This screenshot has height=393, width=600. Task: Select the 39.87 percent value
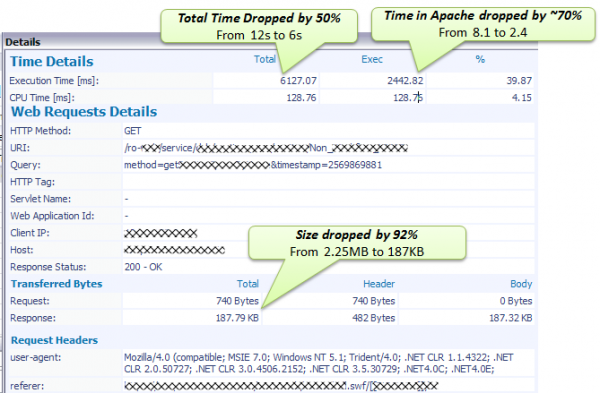pyautogui.click(x=519, y=81)
